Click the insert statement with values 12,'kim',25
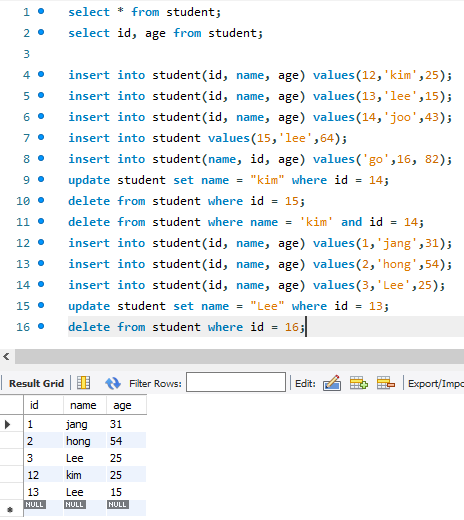This screenshot has height=520, width=464. [260, 75]
